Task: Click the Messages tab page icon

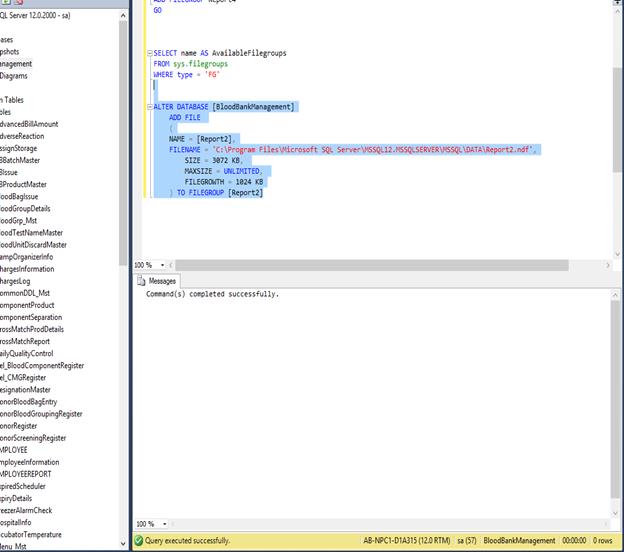Action: coord(141,281)
